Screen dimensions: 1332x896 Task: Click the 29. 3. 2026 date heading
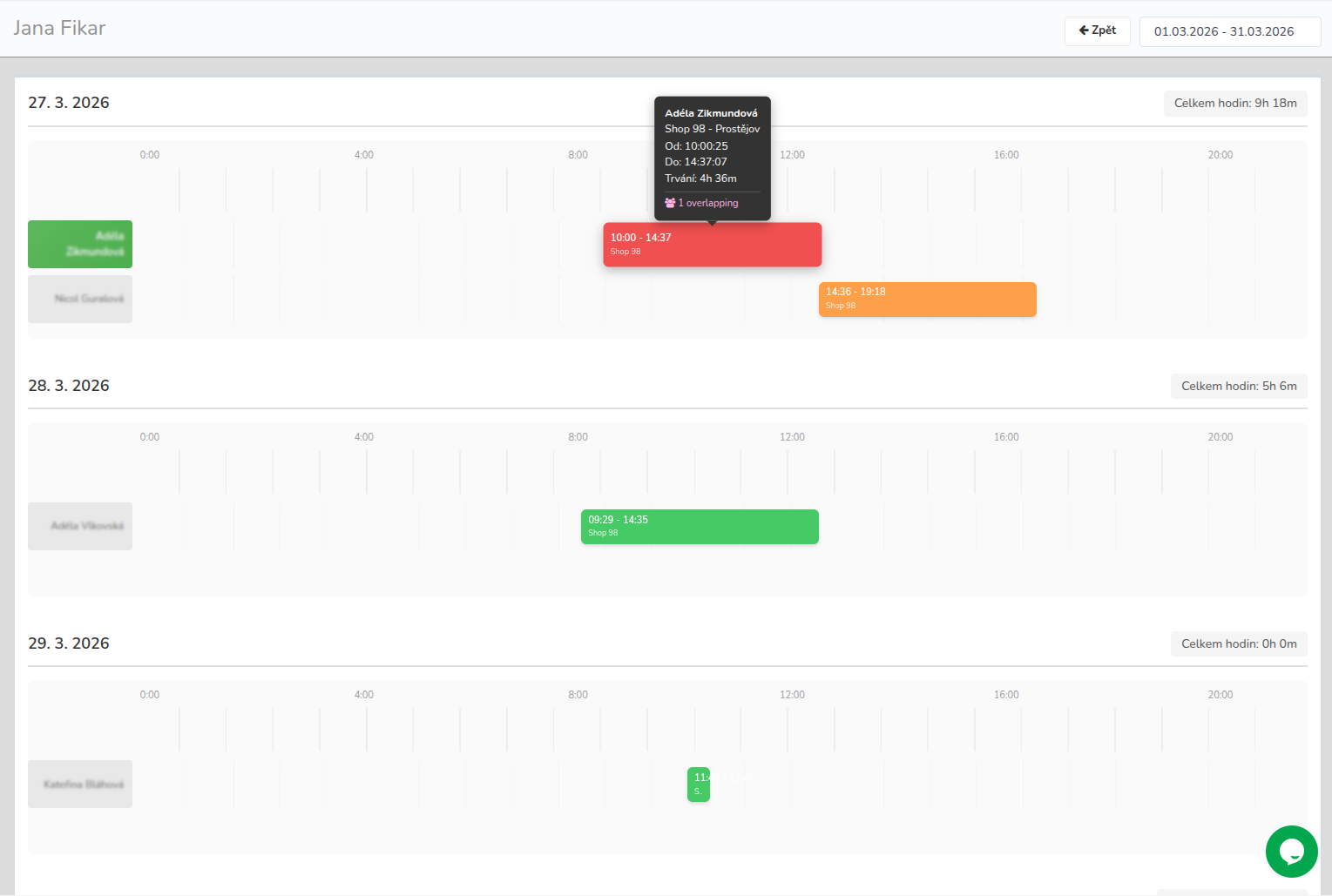pyautogui.click(x=69, y=643)
